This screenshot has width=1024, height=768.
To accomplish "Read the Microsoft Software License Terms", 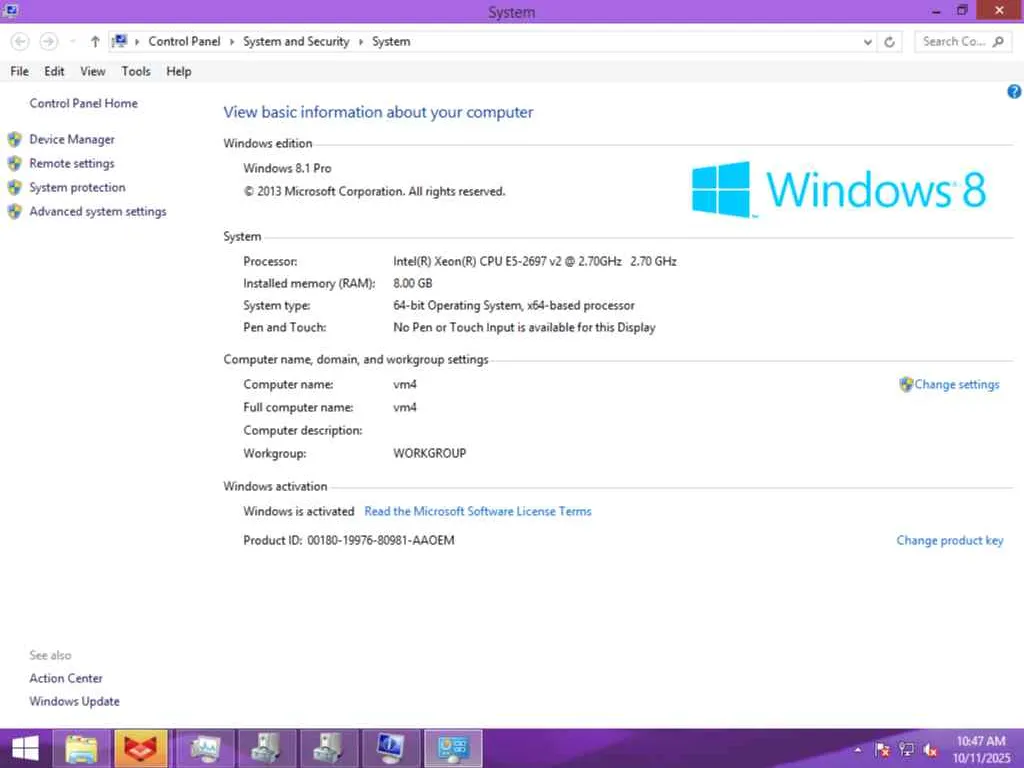I will click(478, 511).
